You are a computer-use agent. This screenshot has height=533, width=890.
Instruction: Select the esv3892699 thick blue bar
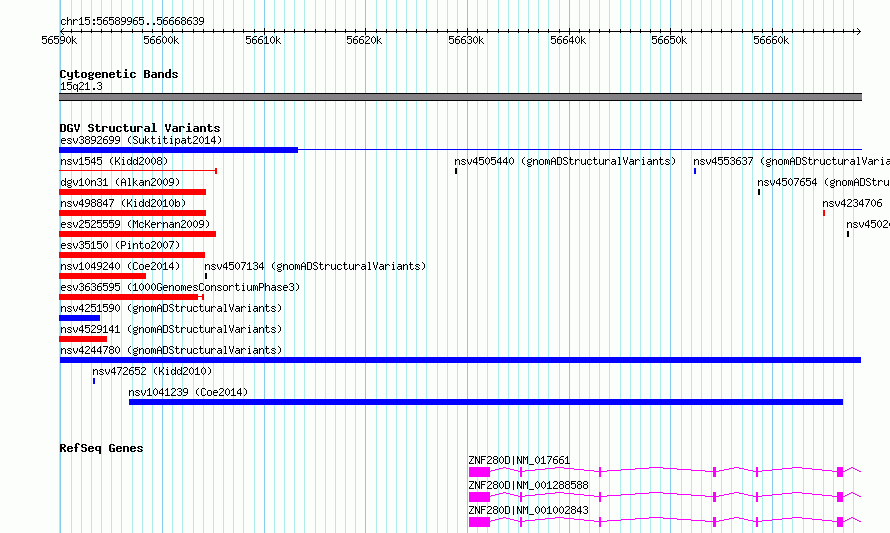pyautogui.click(x=179, y=150)
